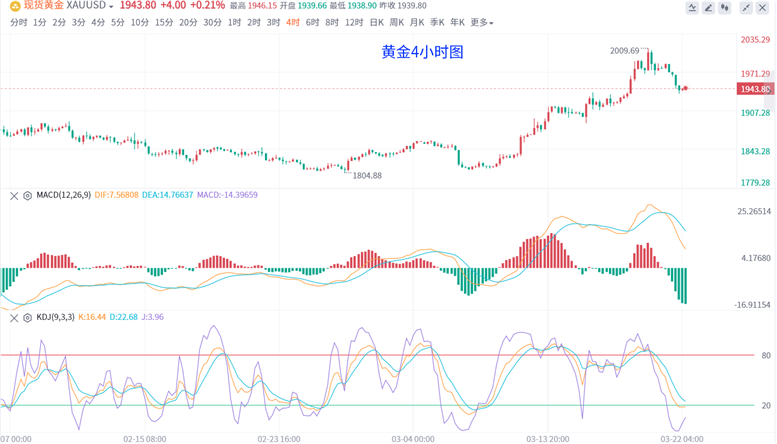Switch to the 年K yearly chart
Image resolution: width=777 pixels, height=444 pixels.
coord(457,22)
